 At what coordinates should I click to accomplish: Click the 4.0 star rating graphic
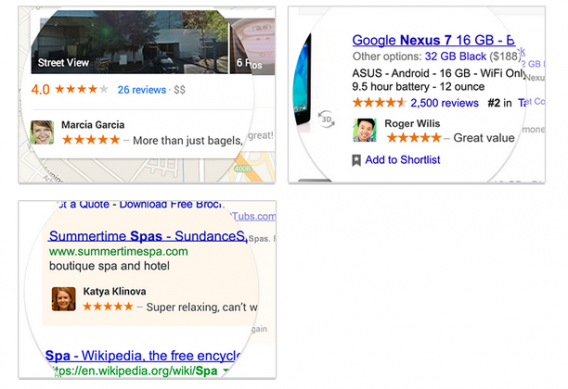tap(82, 89)
